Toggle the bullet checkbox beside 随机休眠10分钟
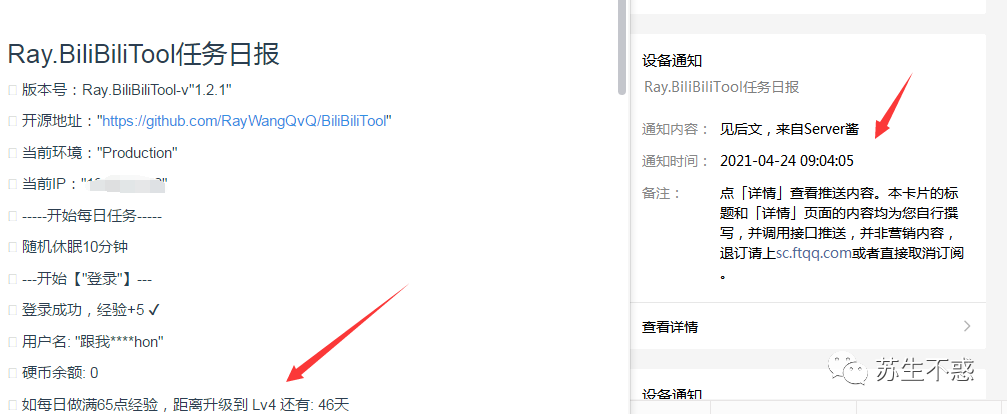The width and height of the screenshot is (1007, 414). 12,247
